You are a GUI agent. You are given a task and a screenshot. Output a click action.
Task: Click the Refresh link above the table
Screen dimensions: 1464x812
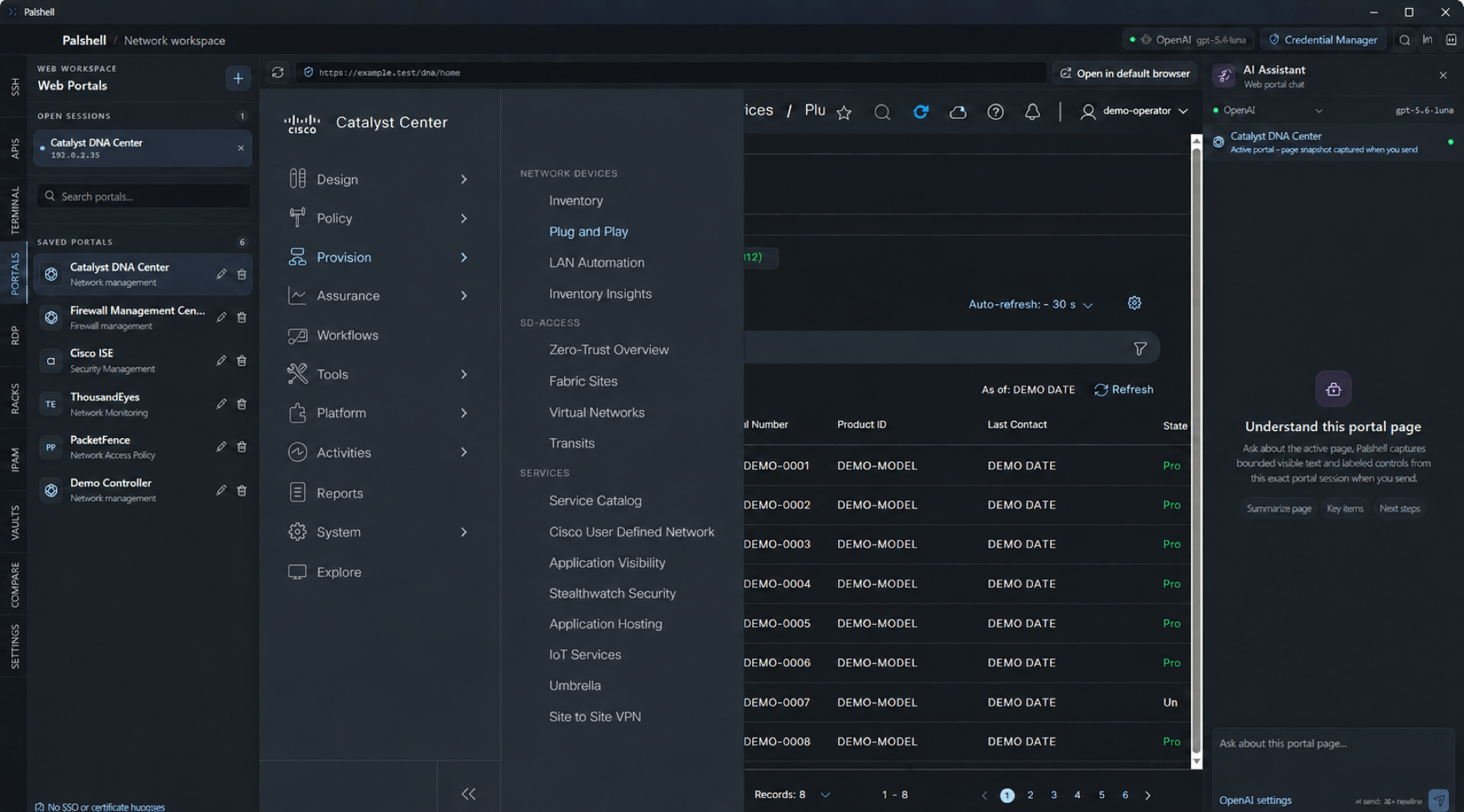pos(1124,390)
